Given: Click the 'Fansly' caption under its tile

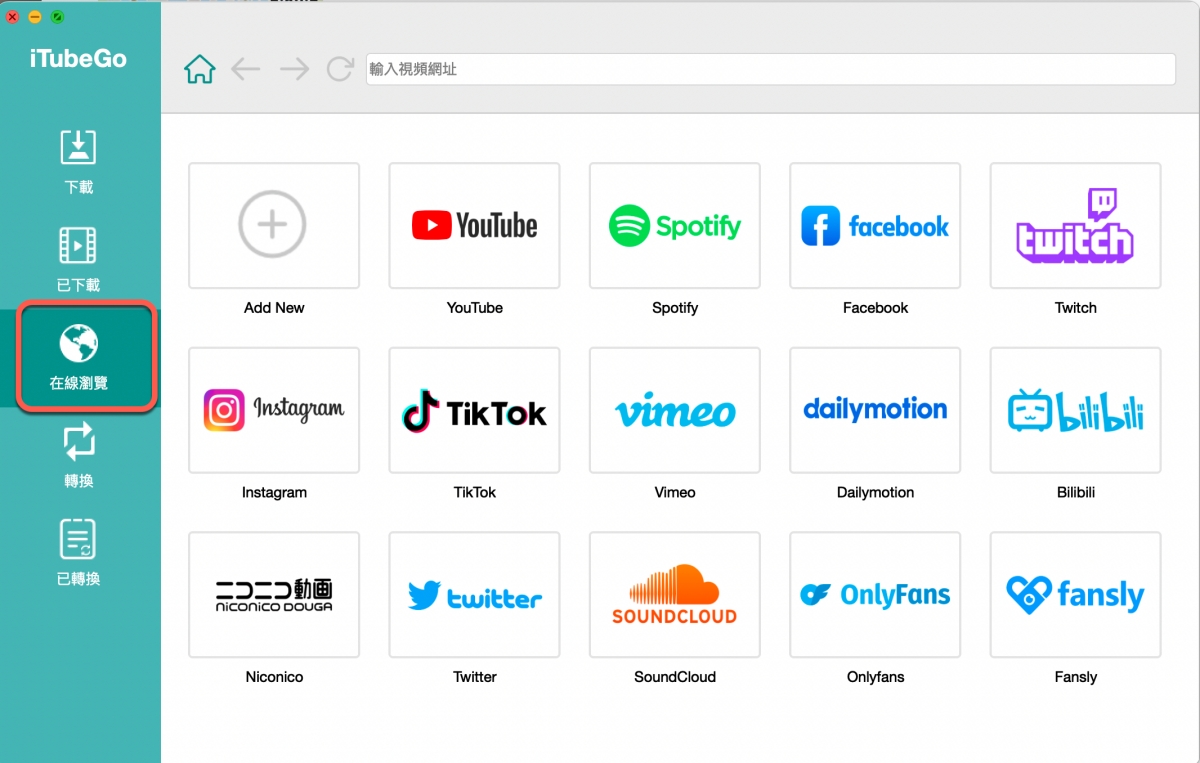Looking at the screenshot, I should (1076, 677).
